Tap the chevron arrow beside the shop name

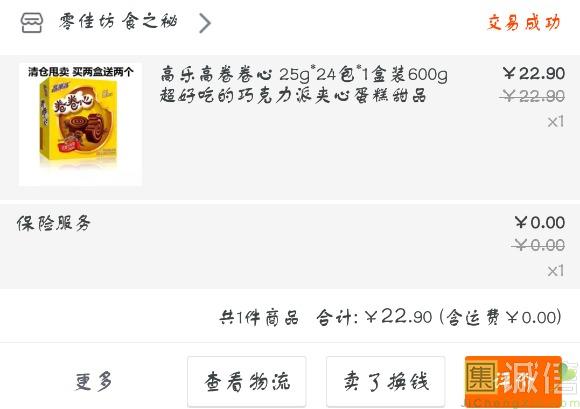[x=205, y=23]
